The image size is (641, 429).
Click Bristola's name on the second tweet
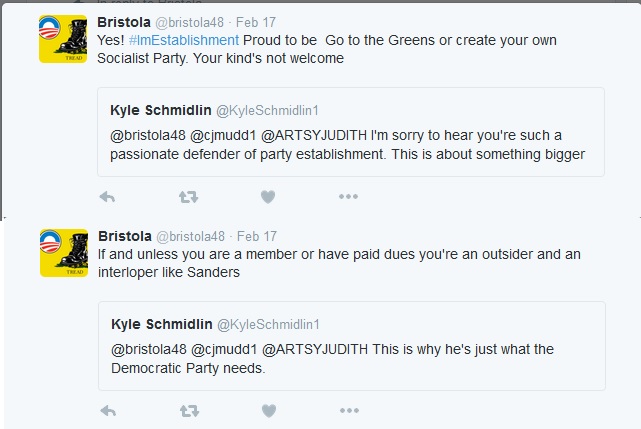[x=123, y=236]
